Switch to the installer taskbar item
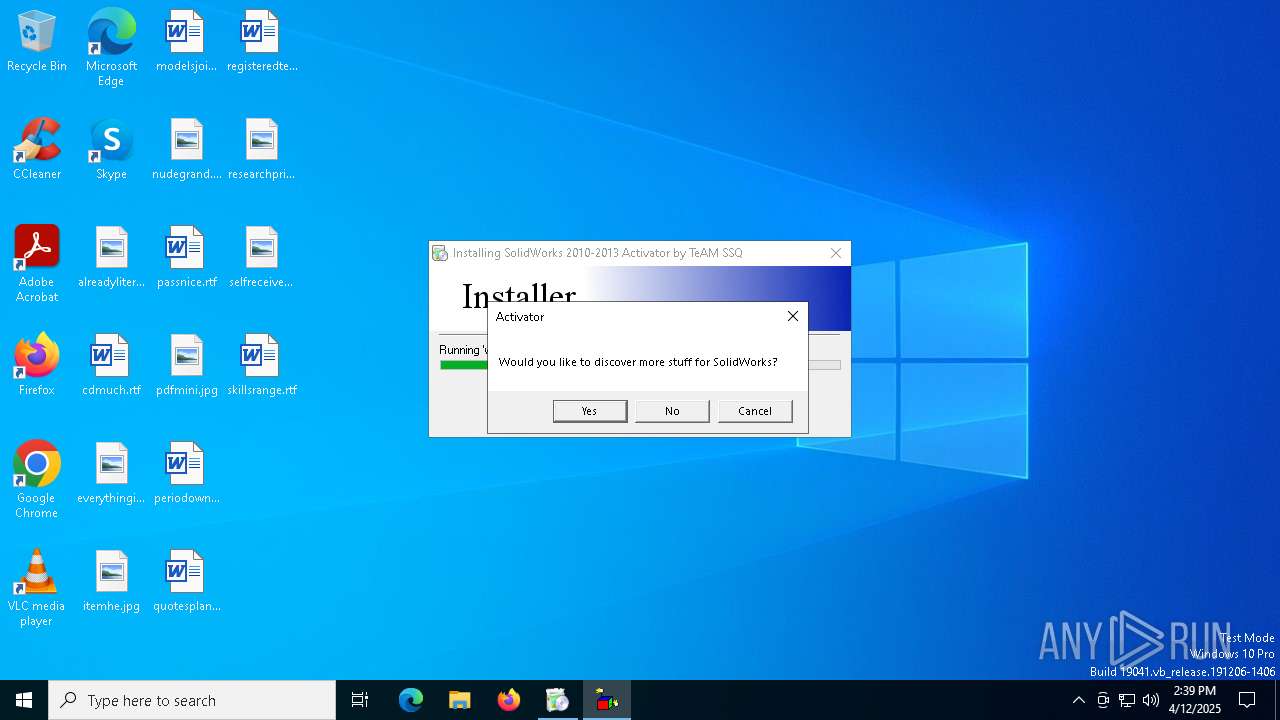 (x=557, y=700)
